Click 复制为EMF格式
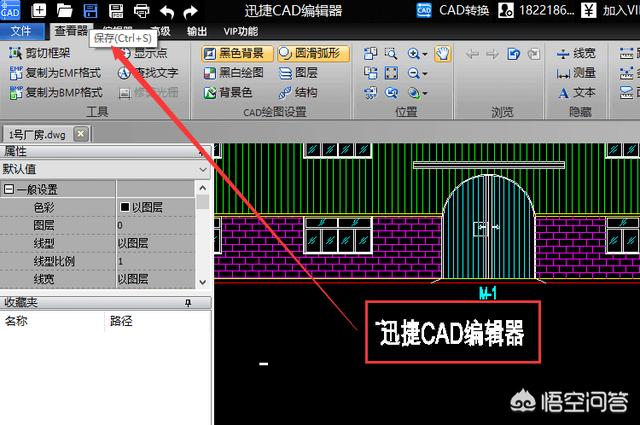Viewport: 640px width, 425px height. click(55, 73)
